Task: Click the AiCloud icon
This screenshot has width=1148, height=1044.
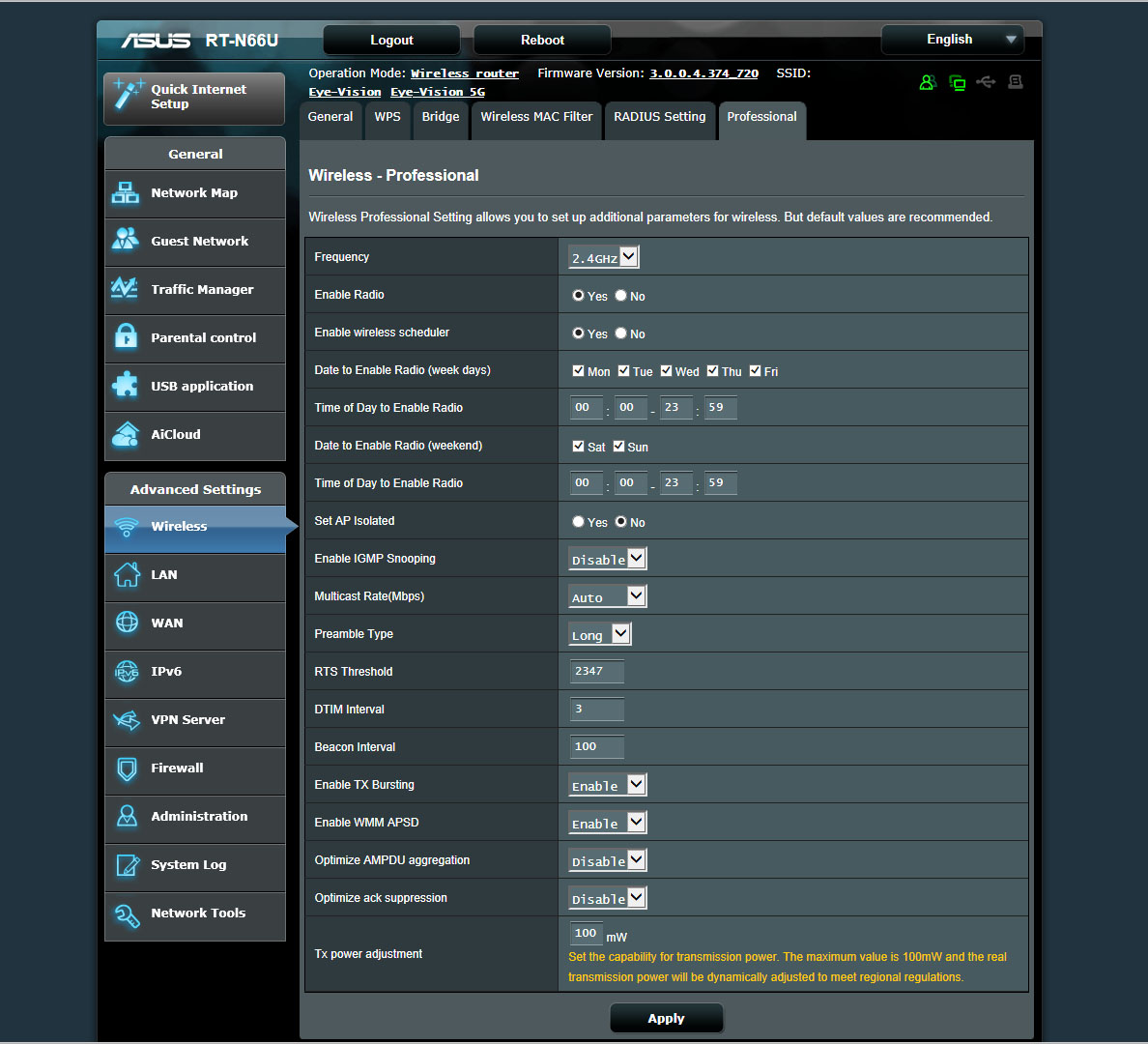Action: tap(126, 434)
